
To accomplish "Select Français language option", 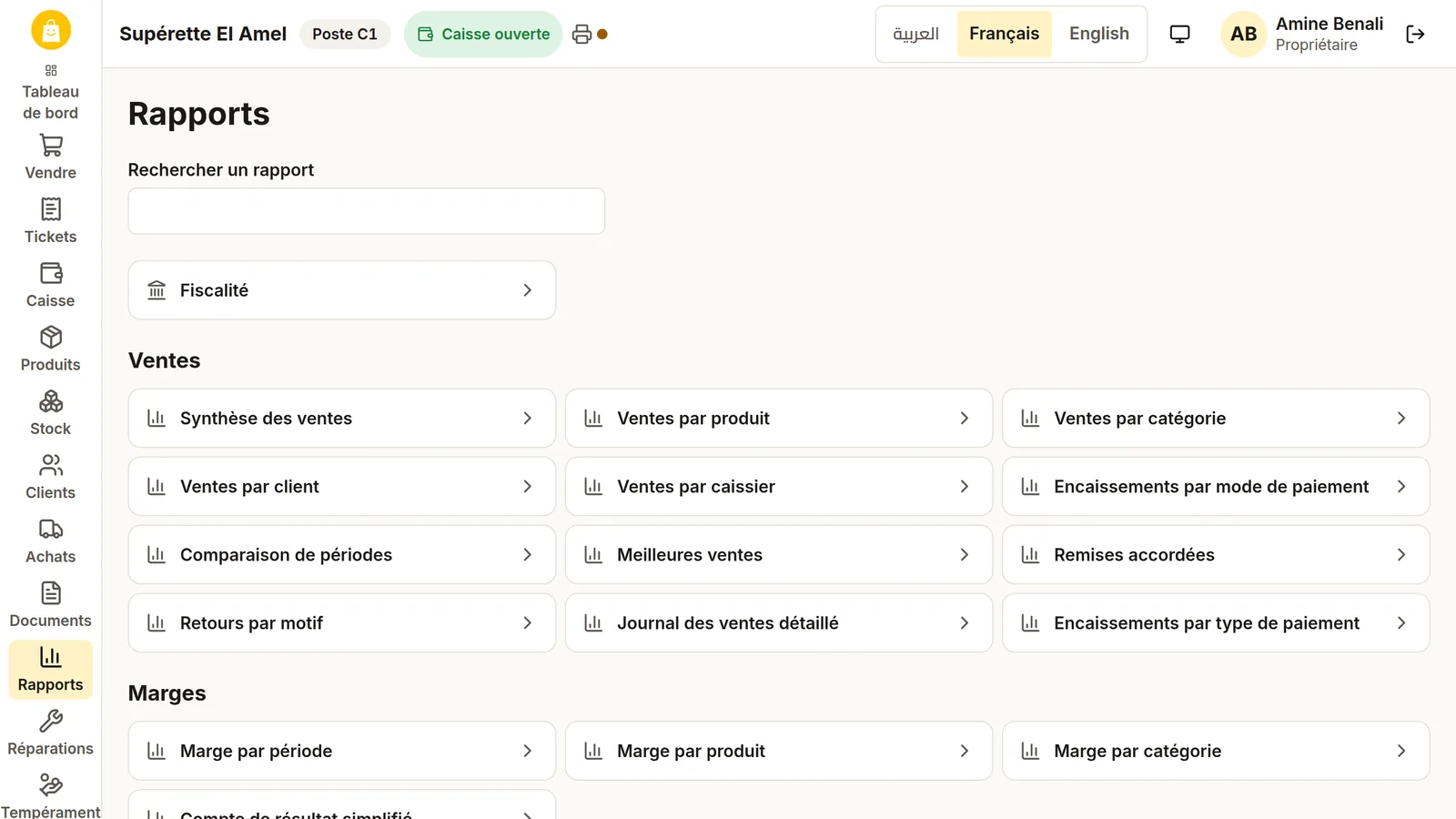I will pos(1005,35).
